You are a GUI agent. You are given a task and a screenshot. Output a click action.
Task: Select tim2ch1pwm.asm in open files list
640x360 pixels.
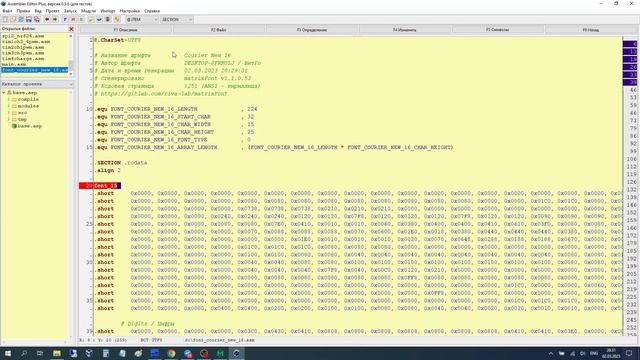click(x=23, y=47)
